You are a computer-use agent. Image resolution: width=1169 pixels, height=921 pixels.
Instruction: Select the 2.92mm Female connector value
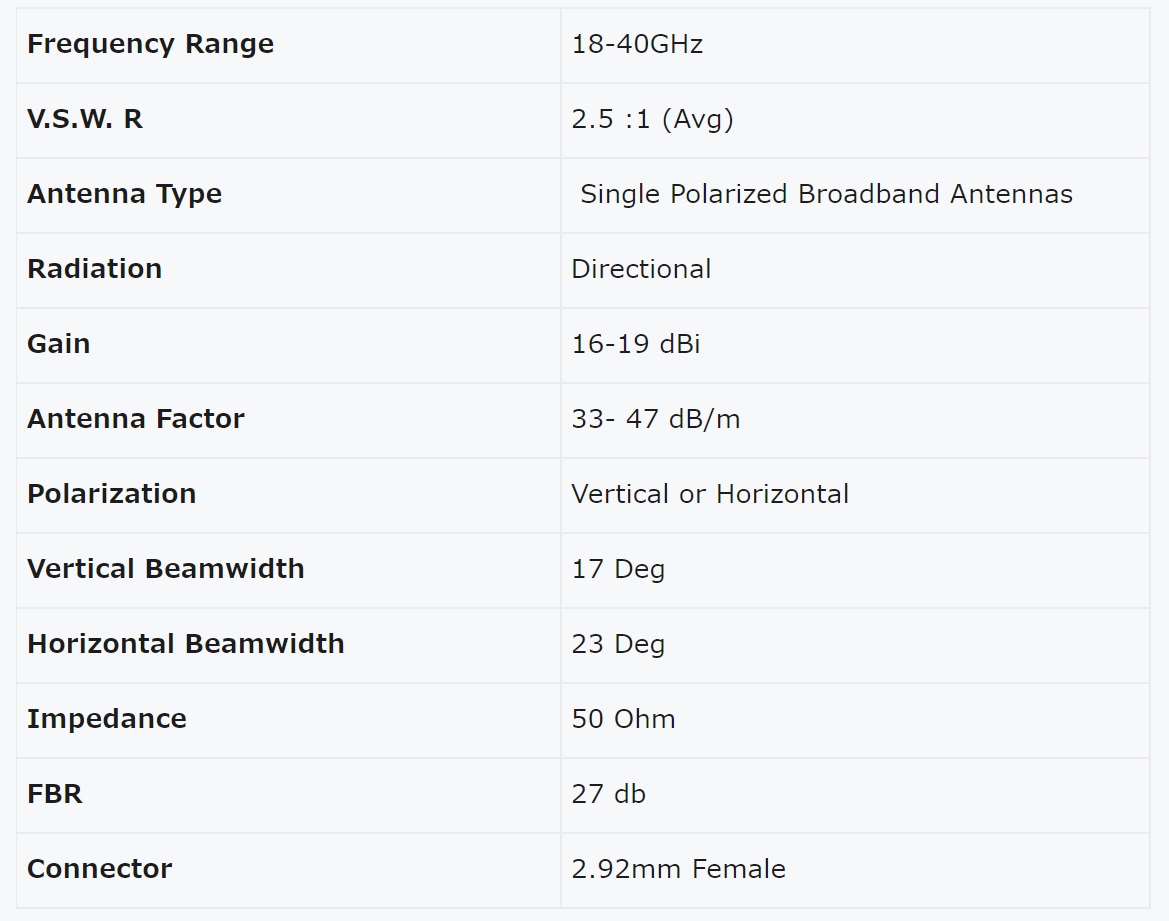678,869
